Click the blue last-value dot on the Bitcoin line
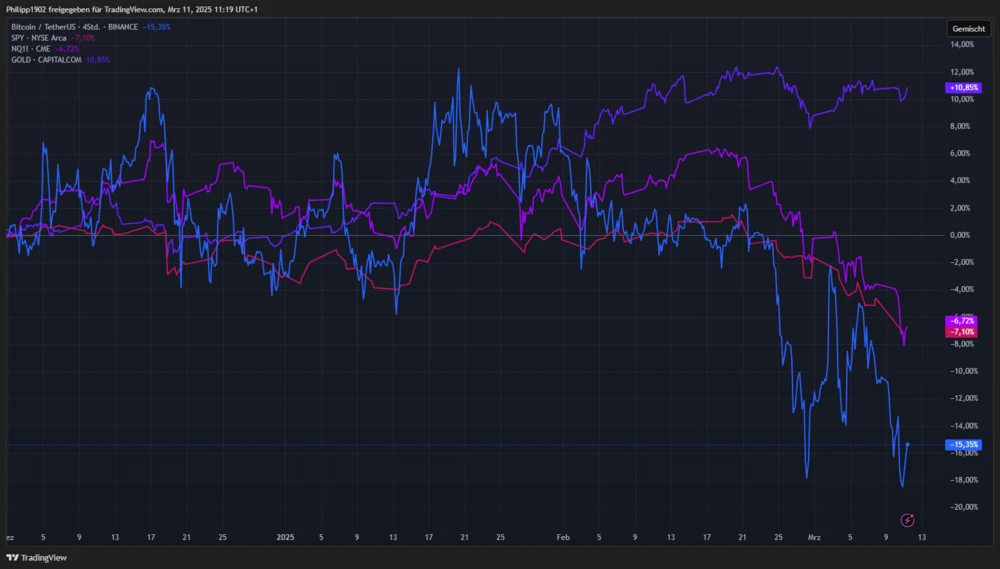 point(908,445)
